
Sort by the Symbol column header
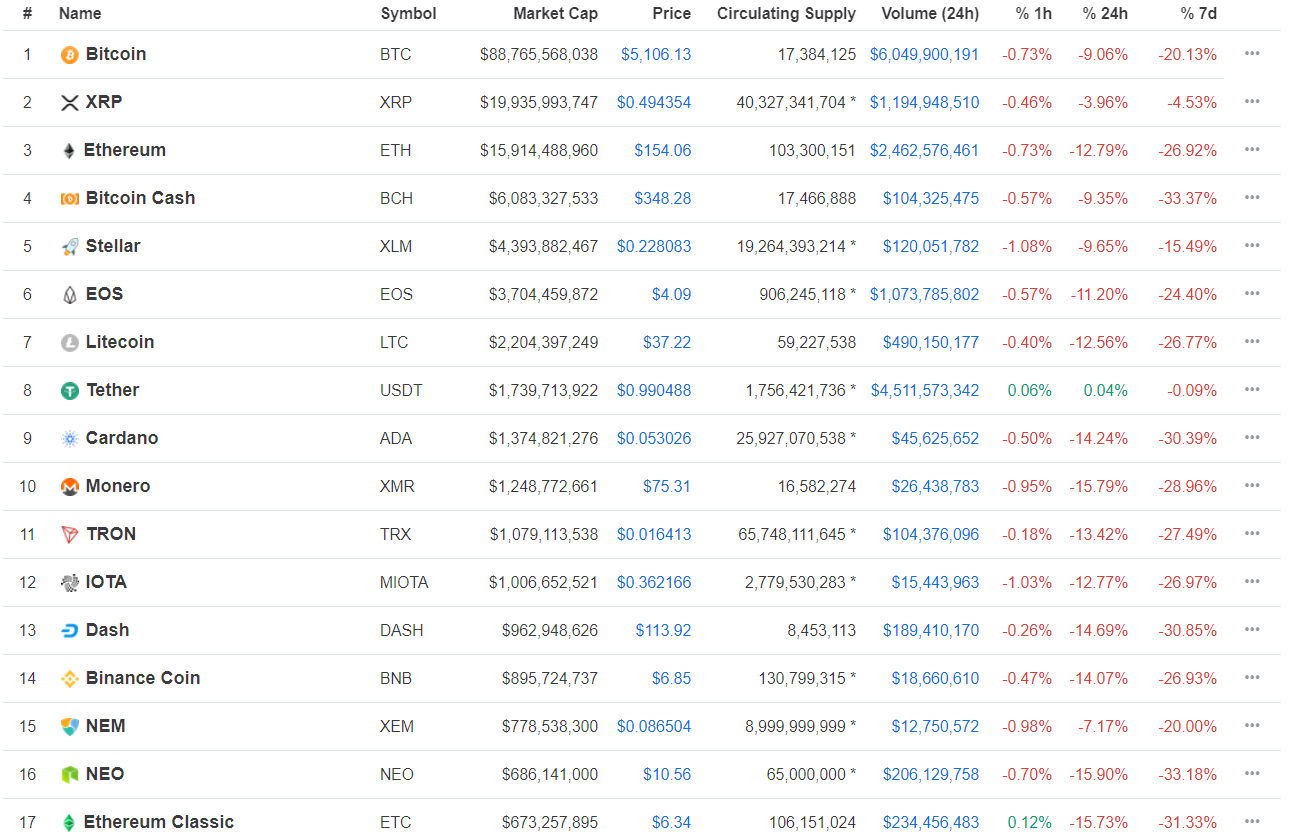(x=408, y=13)
